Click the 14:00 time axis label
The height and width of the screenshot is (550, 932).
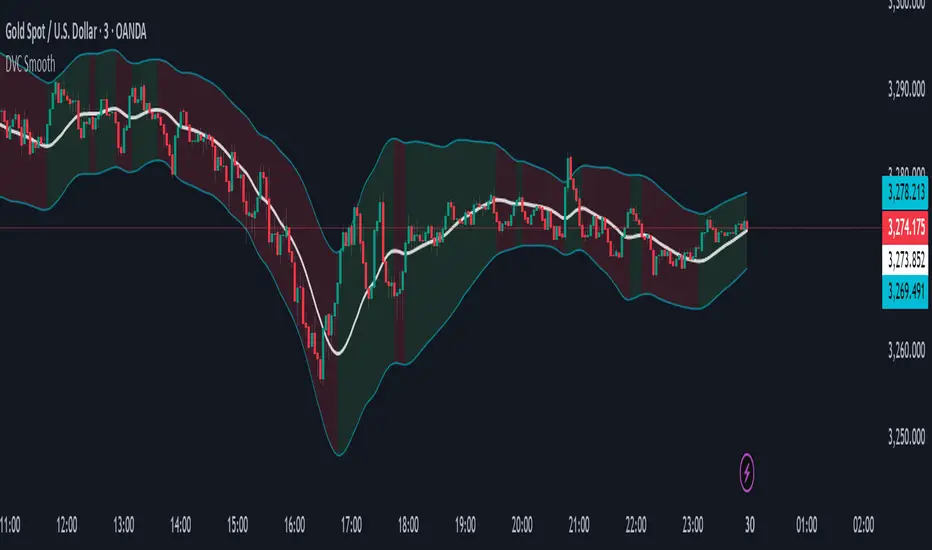coord(181,525)
